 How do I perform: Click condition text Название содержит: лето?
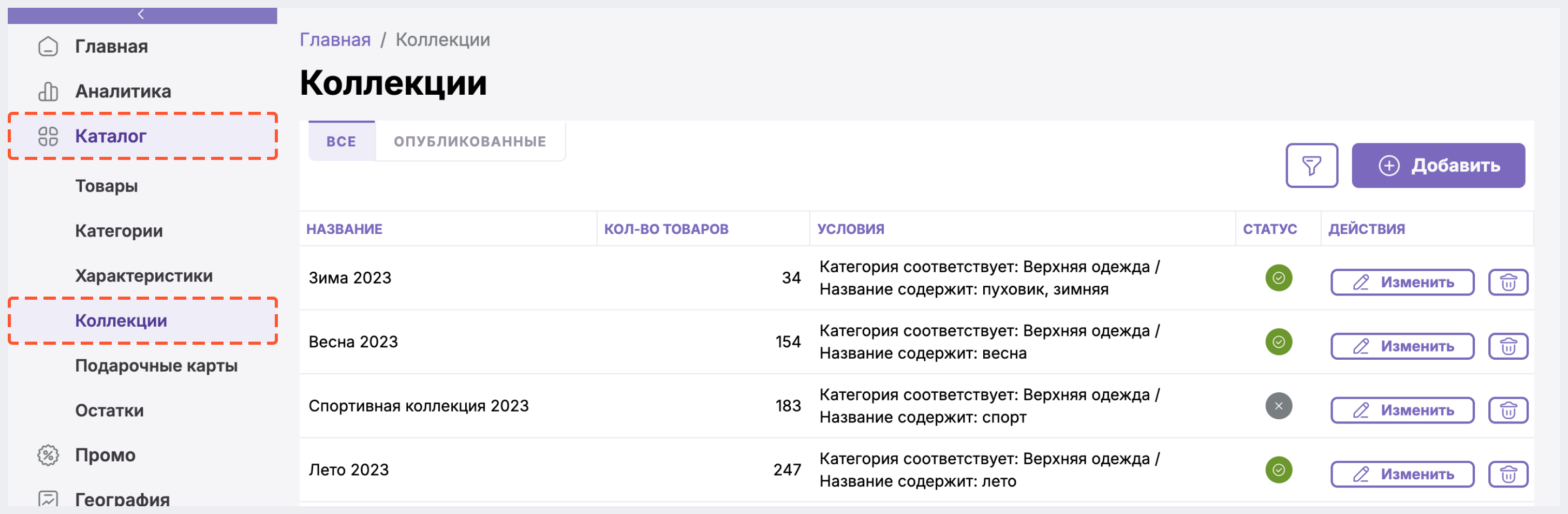[x=918, y=481]
